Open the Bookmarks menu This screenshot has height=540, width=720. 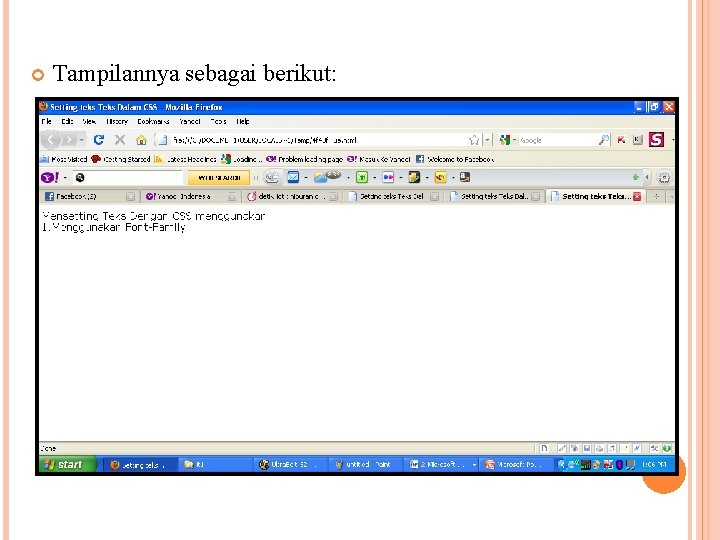[x=153, y=122]
